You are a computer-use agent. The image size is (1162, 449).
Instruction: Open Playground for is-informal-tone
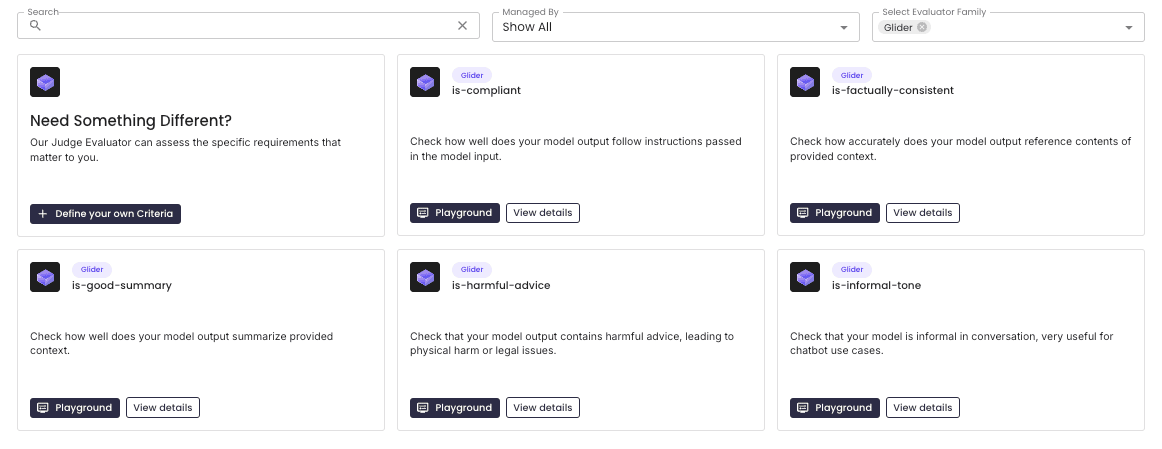[x=834, y=408]
